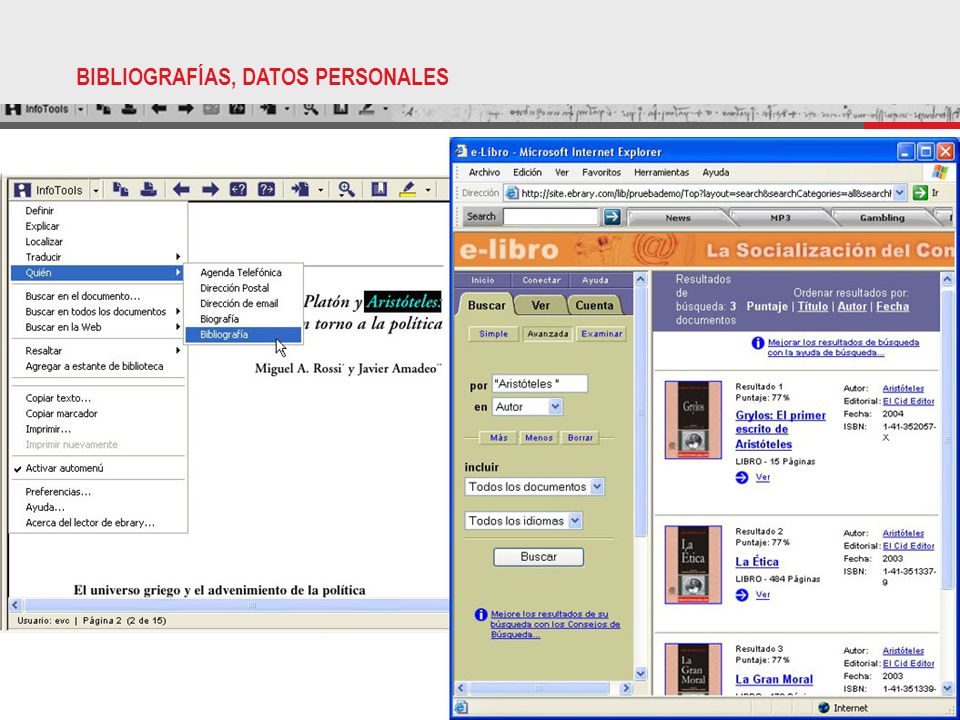The height and width of the screenshot is (720, 960).
Task: Click the go-to-page icon in reader toolbar
Action: tap(300, 190)
